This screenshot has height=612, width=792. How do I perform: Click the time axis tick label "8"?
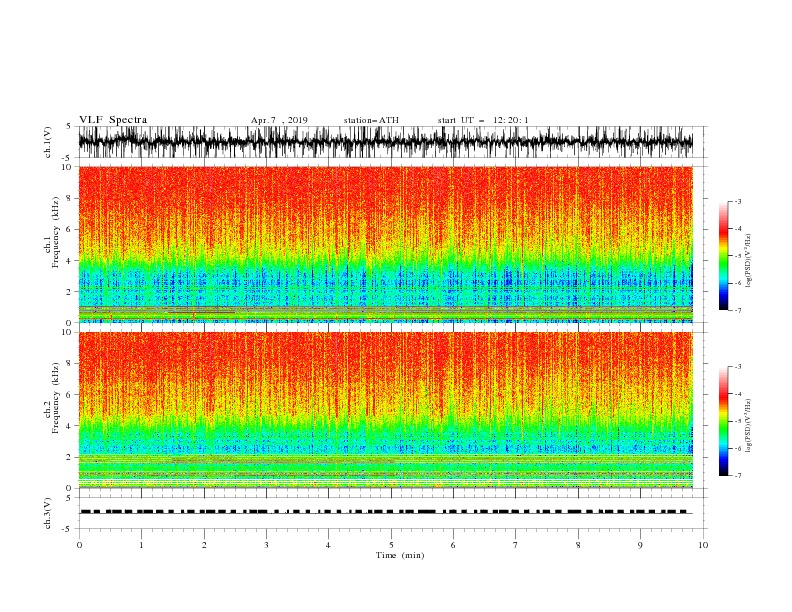[578, 545]
